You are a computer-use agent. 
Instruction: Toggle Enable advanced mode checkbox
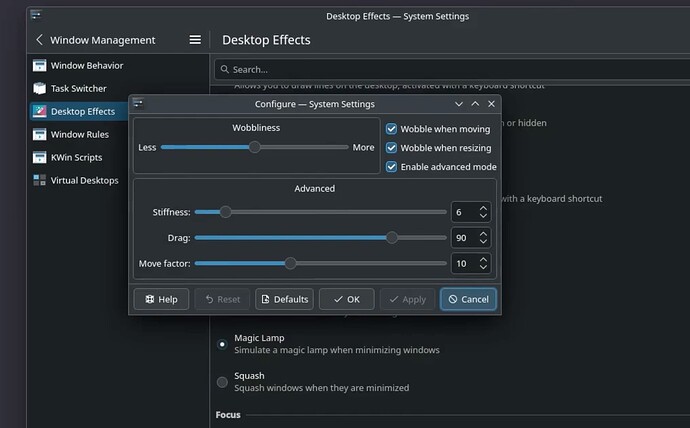pyautogui.click(x=391, y=166)
